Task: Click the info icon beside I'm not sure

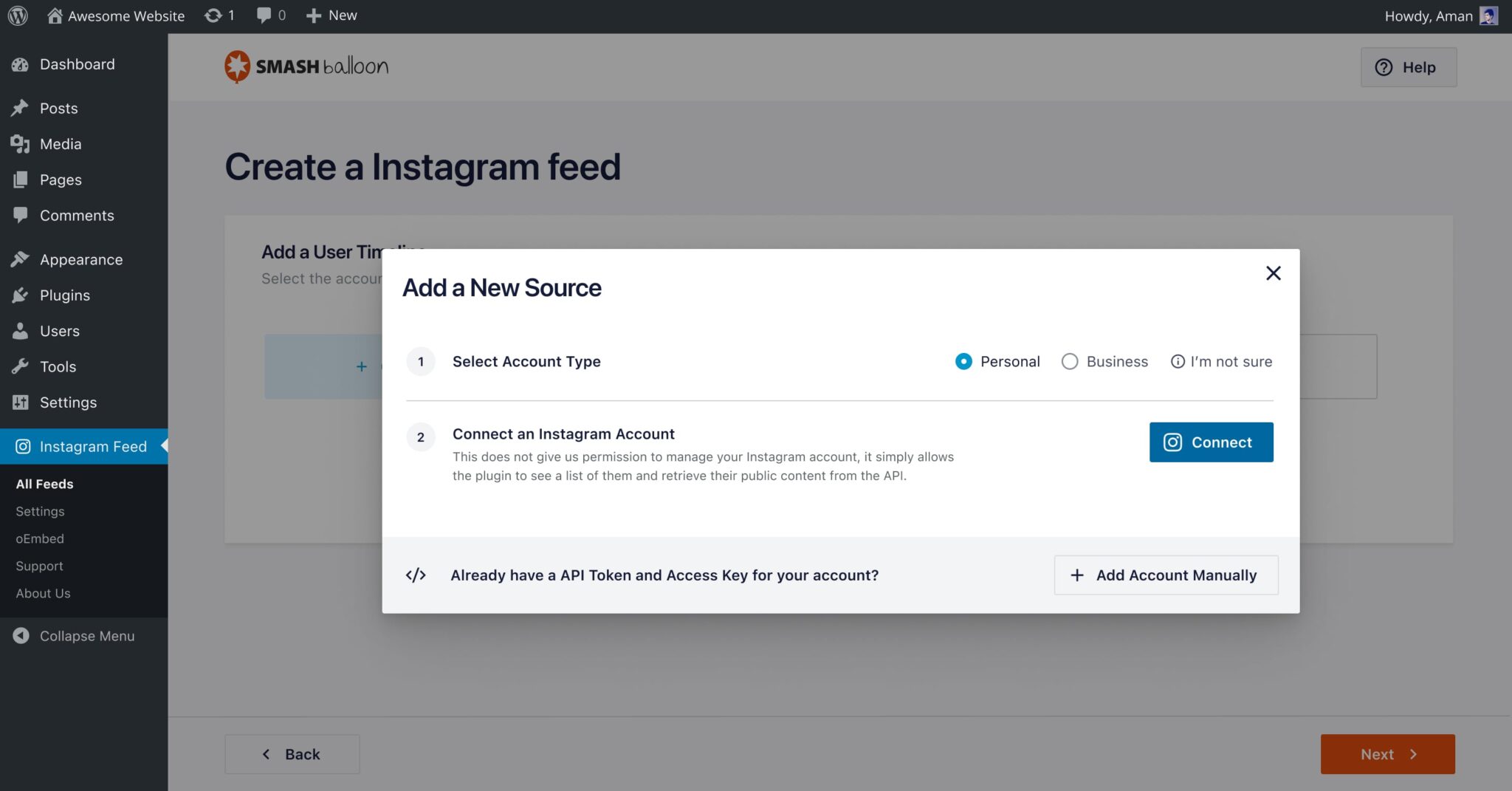Action: coord(1178,362)
